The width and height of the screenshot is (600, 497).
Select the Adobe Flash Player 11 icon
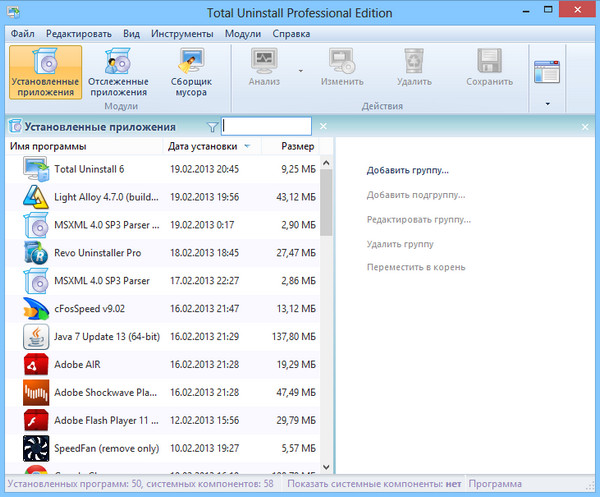36,420
